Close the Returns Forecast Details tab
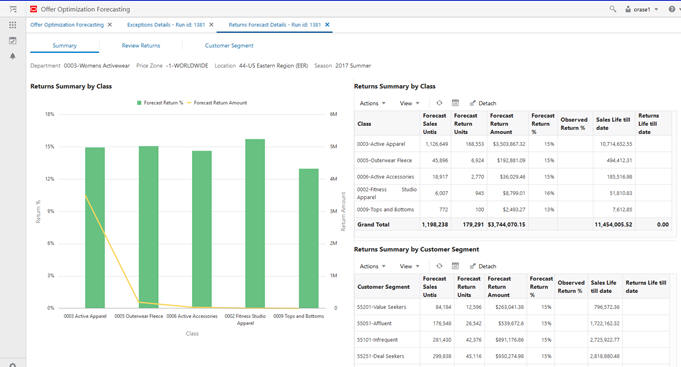The image size is (681, 367). [x=327, y=25]
